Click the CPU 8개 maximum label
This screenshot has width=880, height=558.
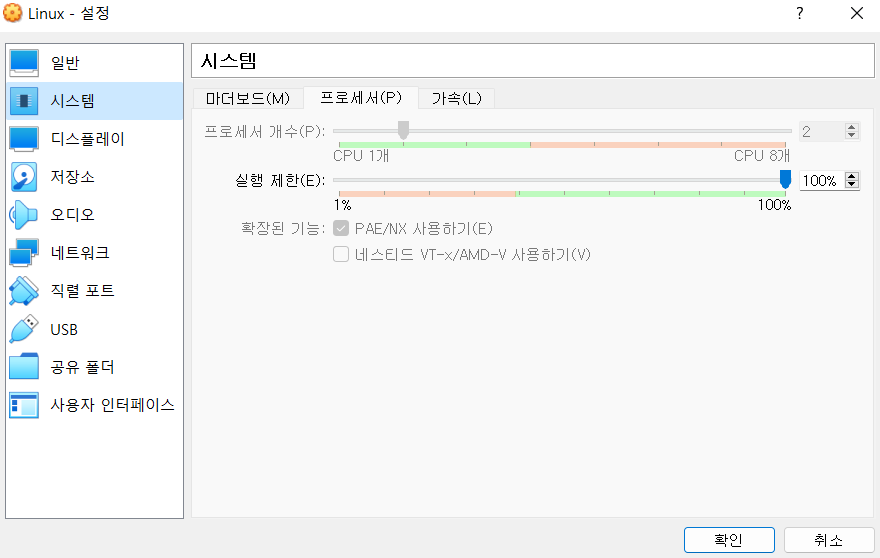(x=762, y=155)
